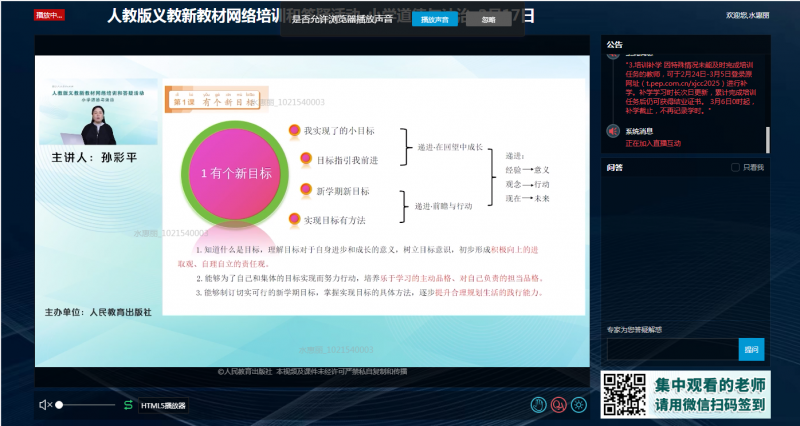The width and height of the screenshot is (800, 426).
Task: Click the green line-switch arrows icon
Action: [x=128, y=405]
